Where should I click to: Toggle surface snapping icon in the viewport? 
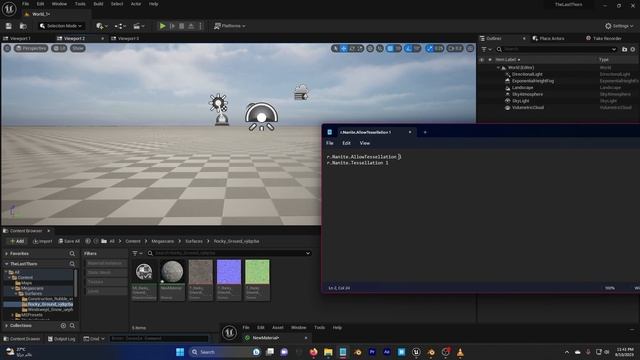[x=380, y=49]
